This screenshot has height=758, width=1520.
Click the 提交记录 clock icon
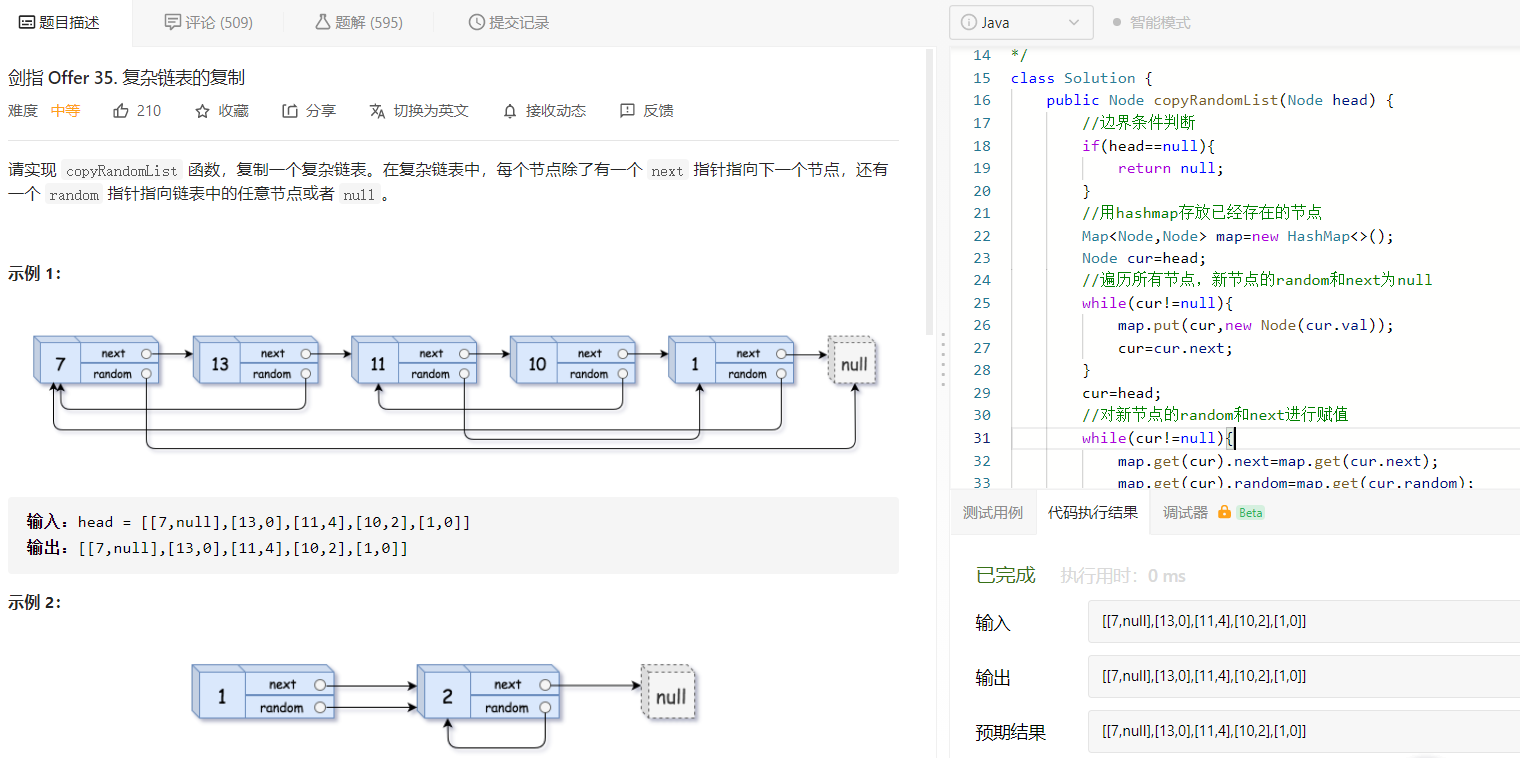pos(477,22)
